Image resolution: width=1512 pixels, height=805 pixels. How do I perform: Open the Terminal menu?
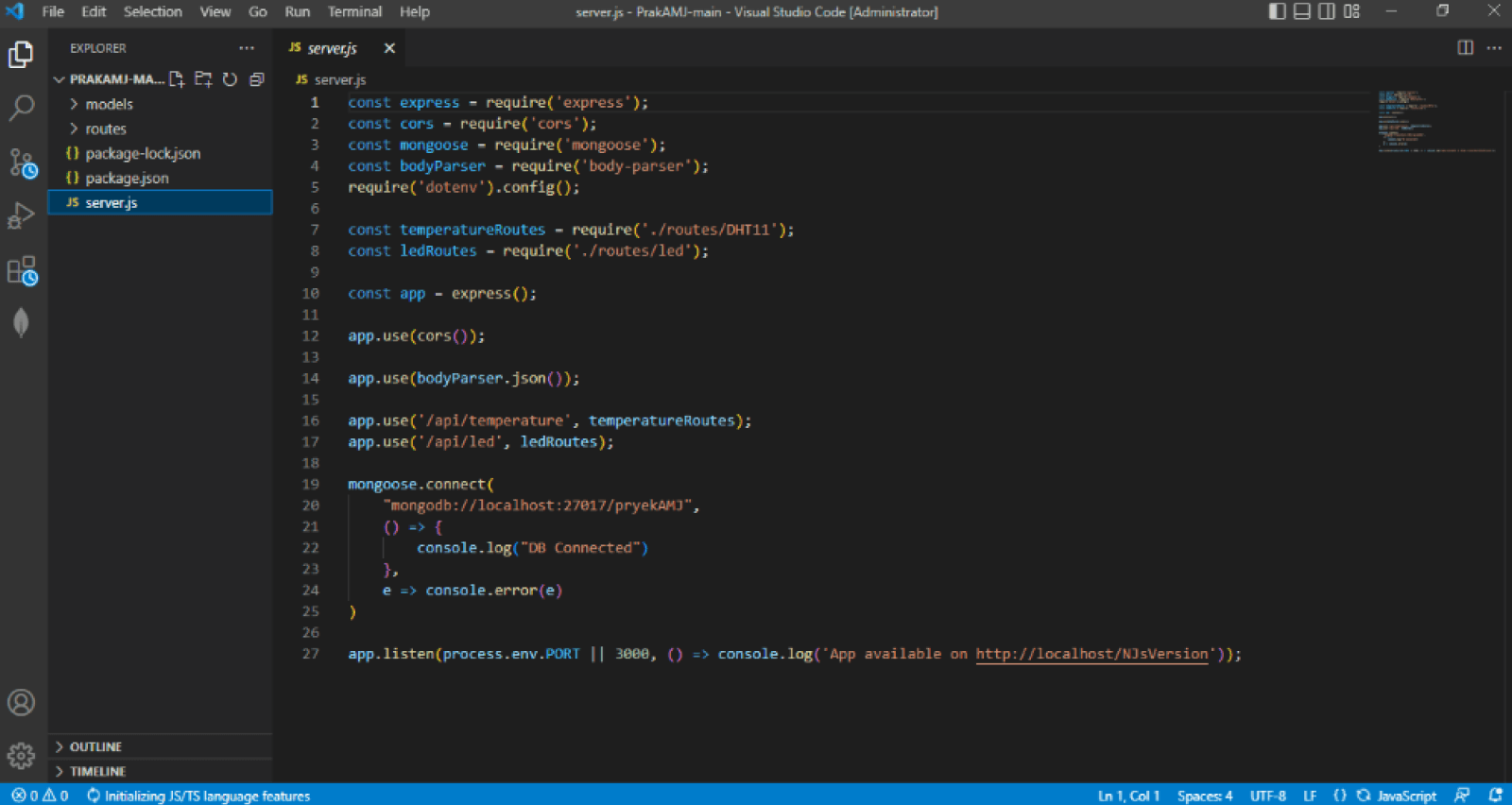coord(354,11)
